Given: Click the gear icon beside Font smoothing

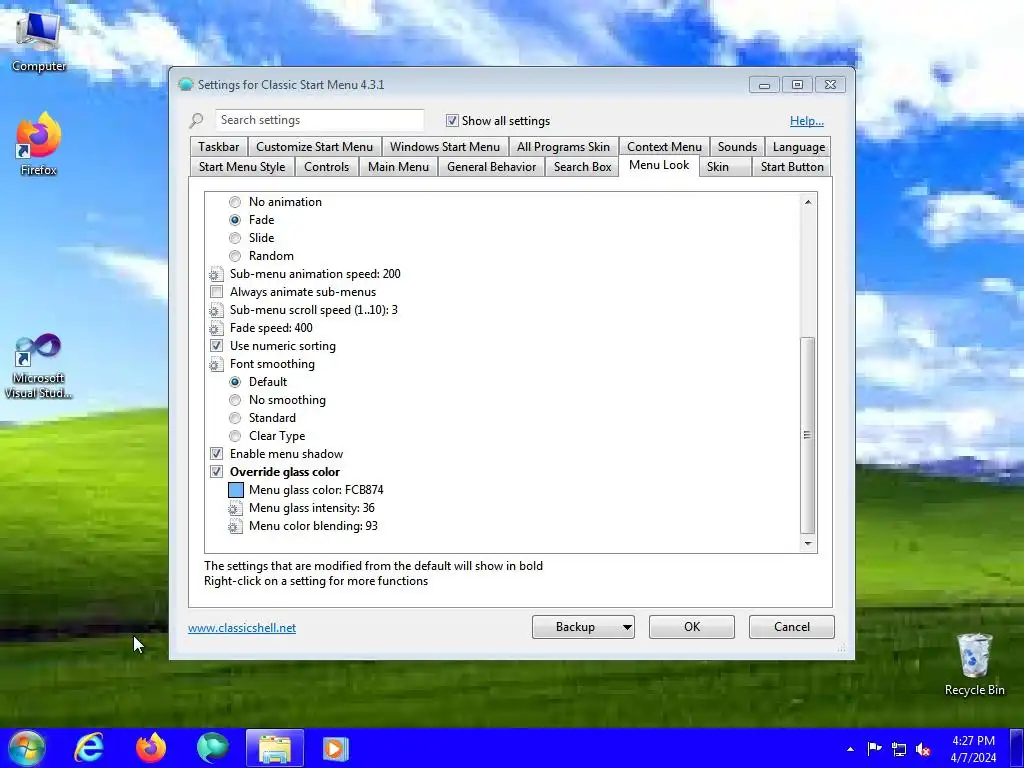Looking at the screenshot, I should point(216,364).
